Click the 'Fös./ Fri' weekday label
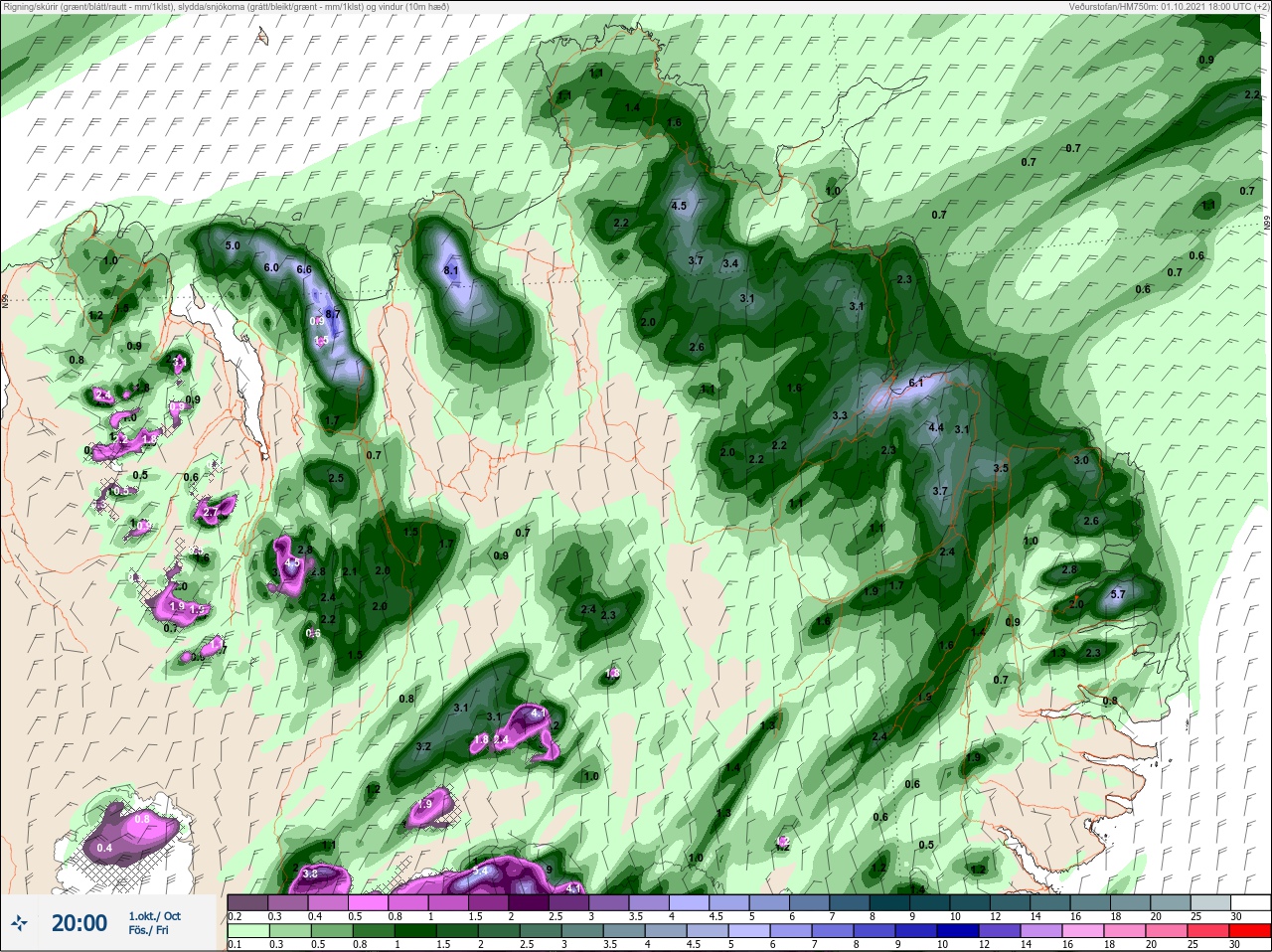The image size is (1272, 952). click(147, 931)
